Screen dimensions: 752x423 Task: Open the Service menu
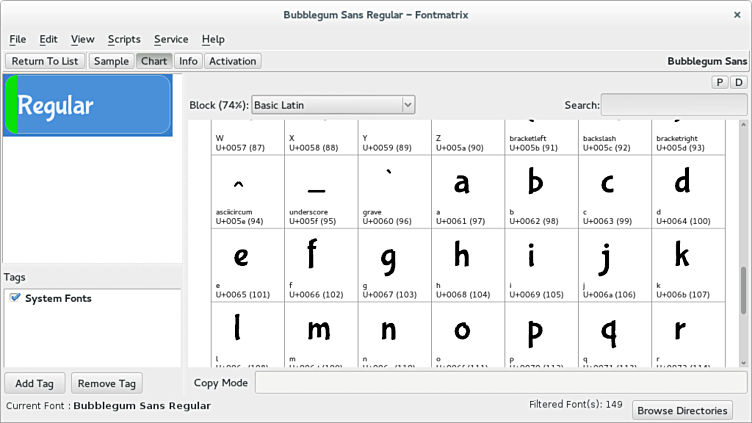tap(171, 39)
